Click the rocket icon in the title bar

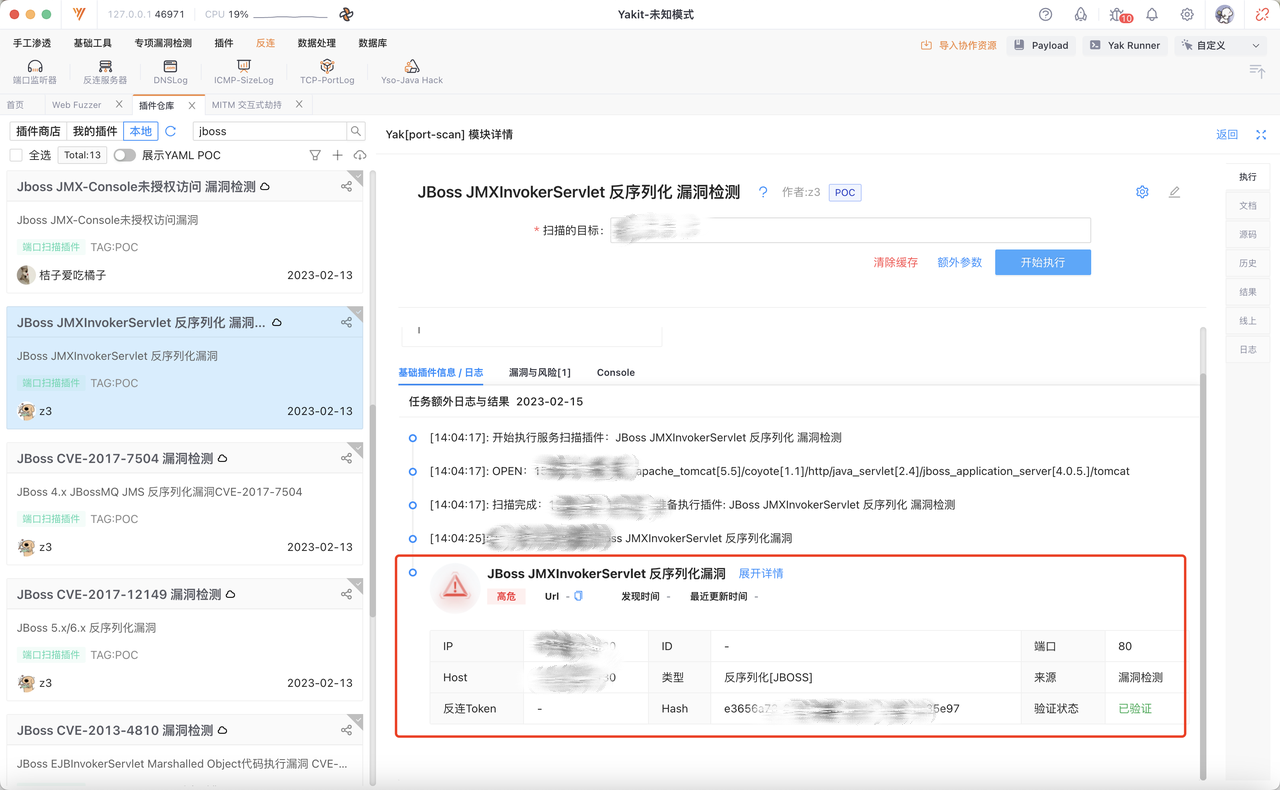(1081, 15)
